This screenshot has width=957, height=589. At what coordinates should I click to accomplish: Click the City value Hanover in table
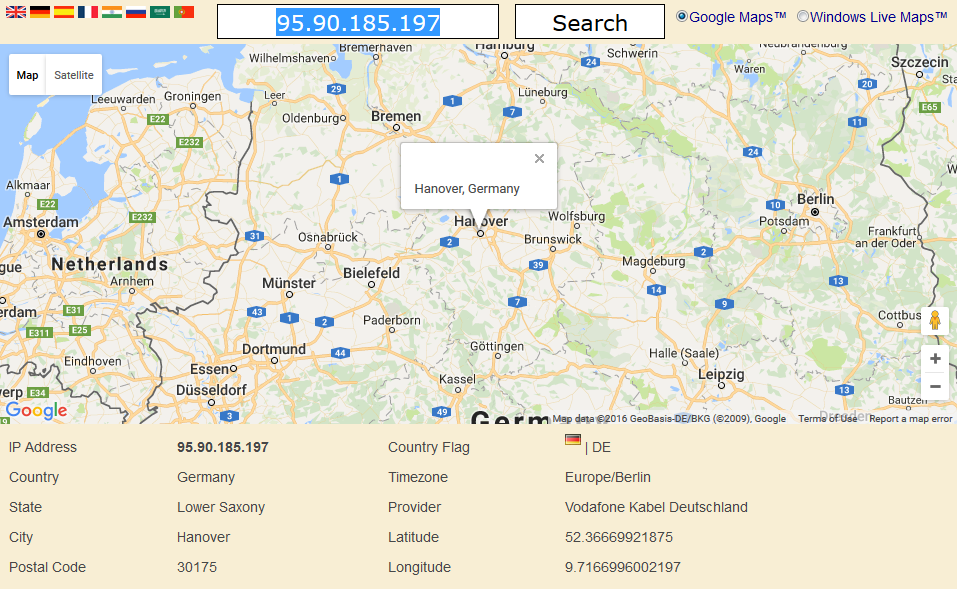point(203,537)
